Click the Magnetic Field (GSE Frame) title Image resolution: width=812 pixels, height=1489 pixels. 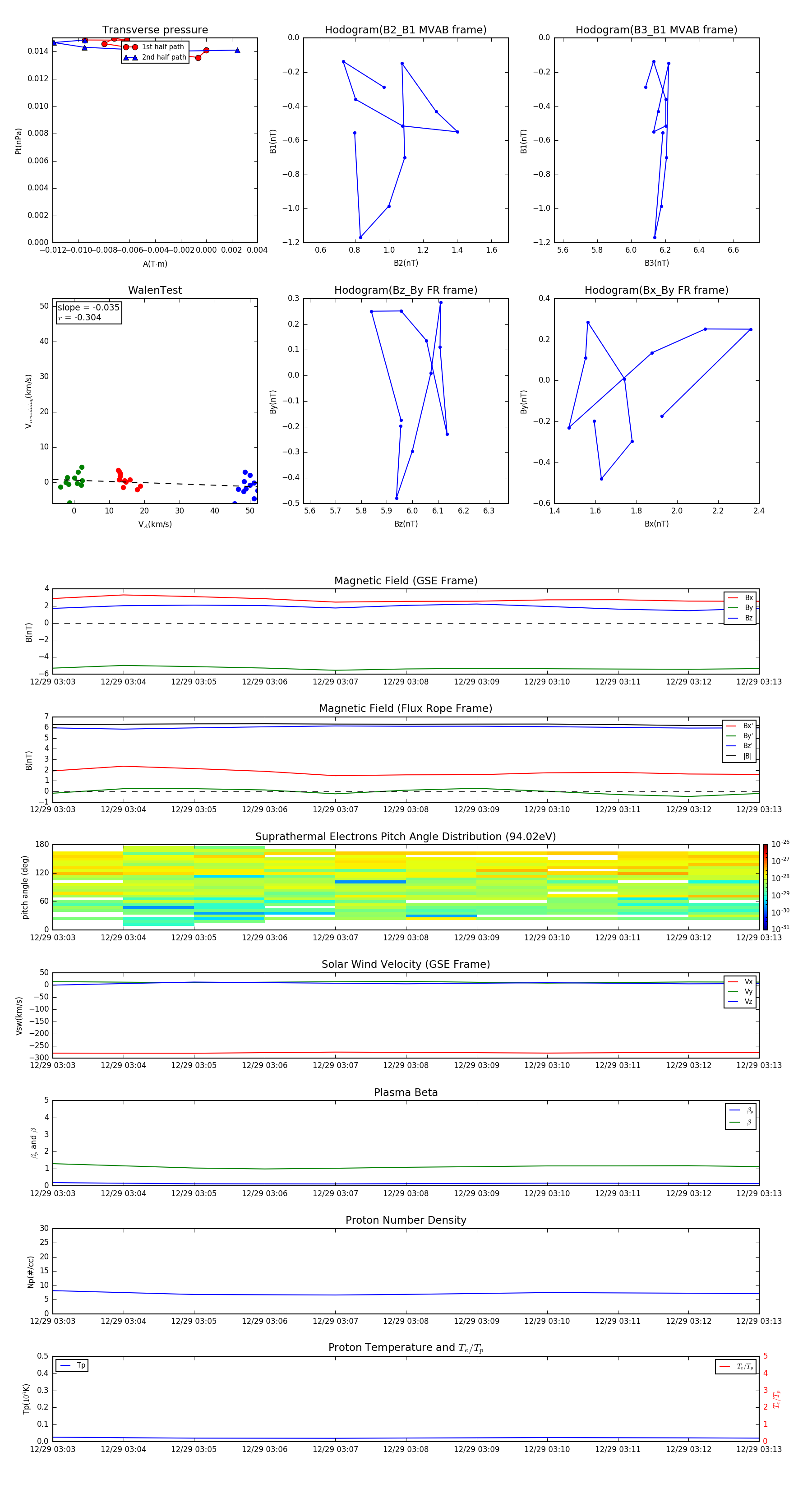tap(405, 581)
